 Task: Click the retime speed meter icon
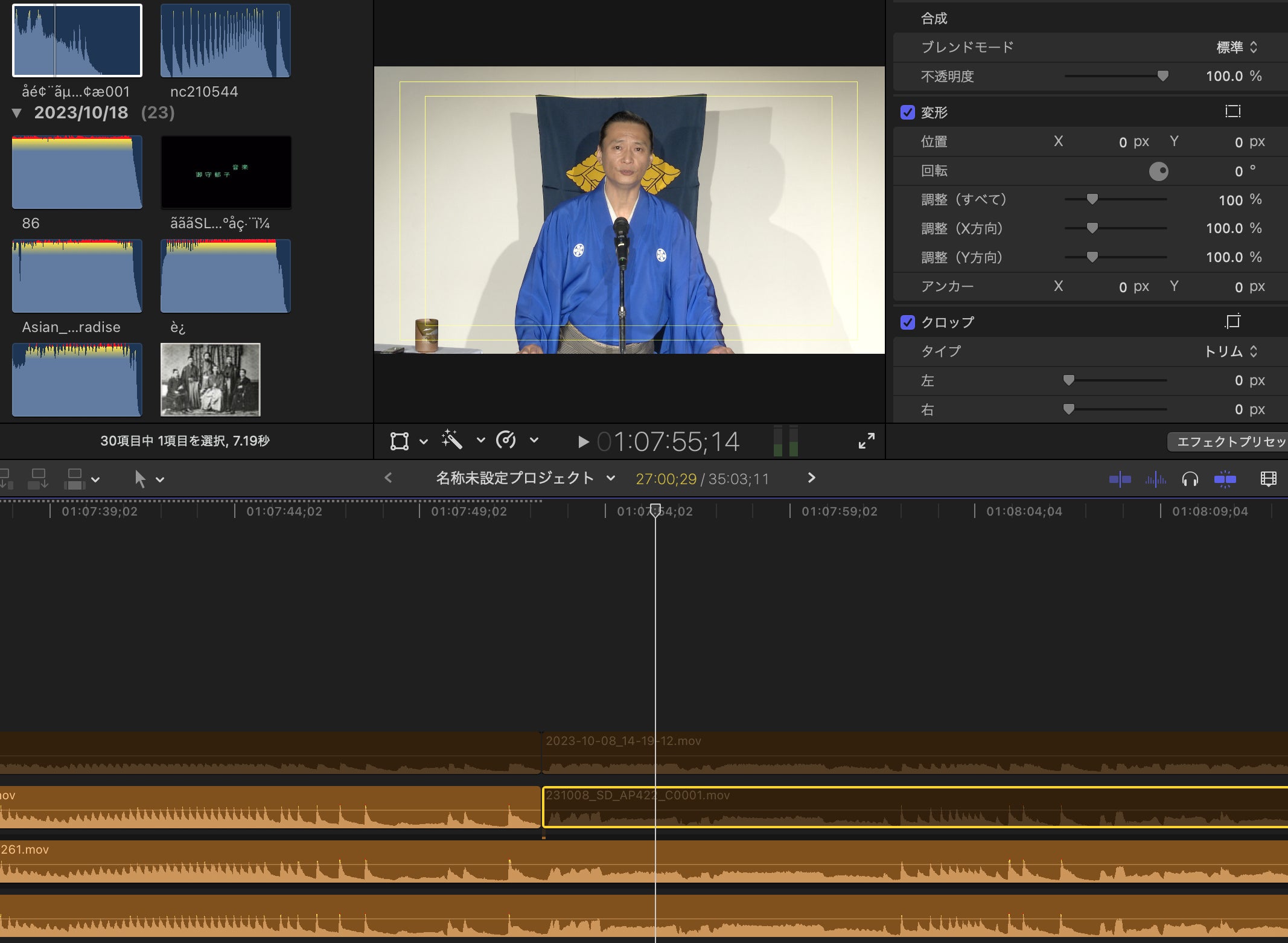pos(506,440)
